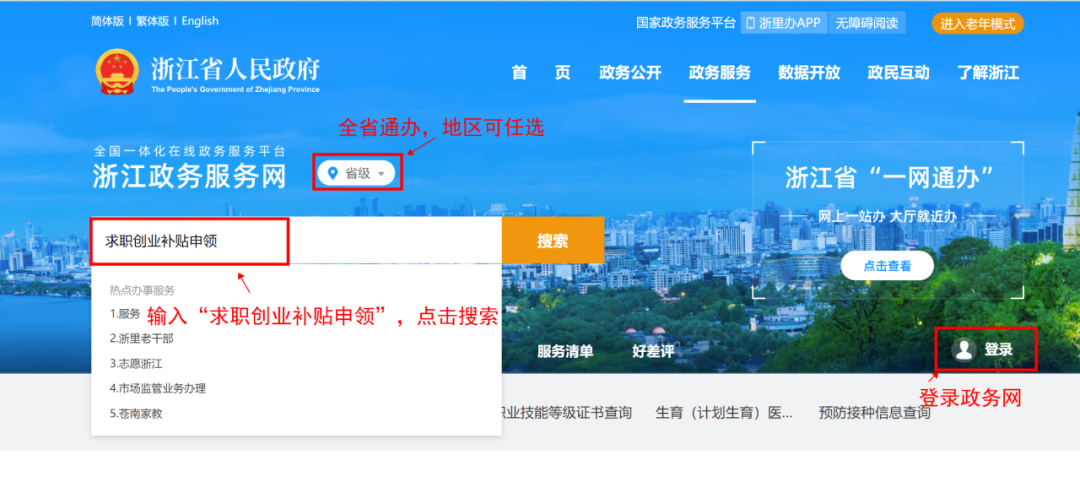1080x482 pixels.
Task: Click the orange 搜索 button
Action: [x=553, y=240]
